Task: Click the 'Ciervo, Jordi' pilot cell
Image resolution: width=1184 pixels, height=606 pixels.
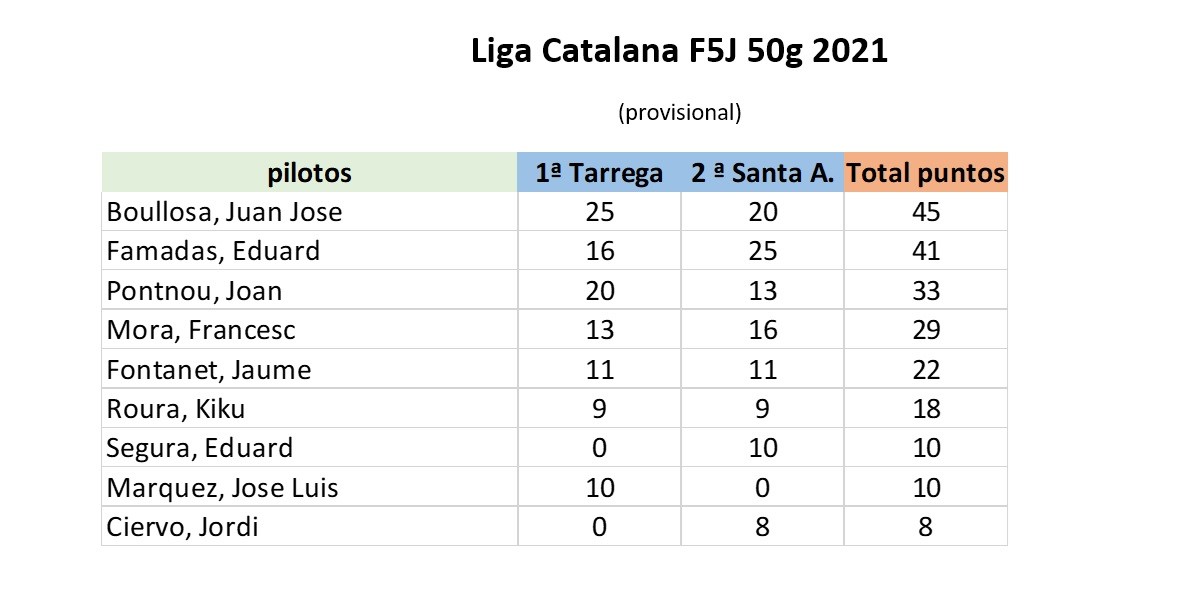Action: [182, 527]
